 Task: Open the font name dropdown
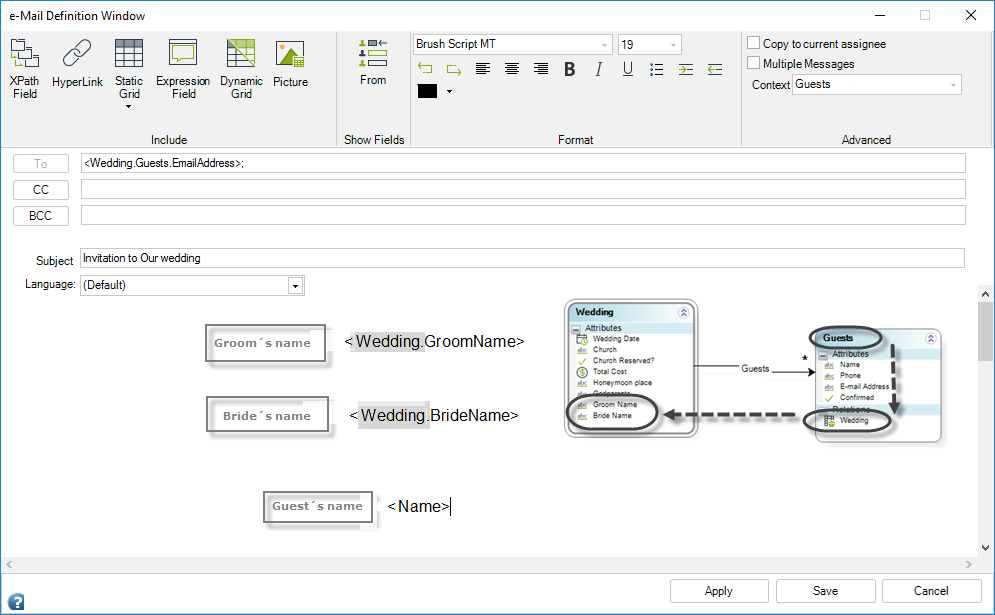coord(604,44)
